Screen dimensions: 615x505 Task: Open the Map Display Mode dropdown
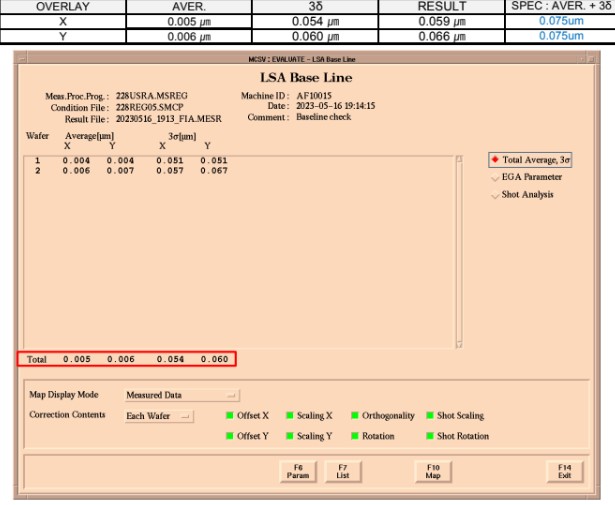(x=182, y=395)
